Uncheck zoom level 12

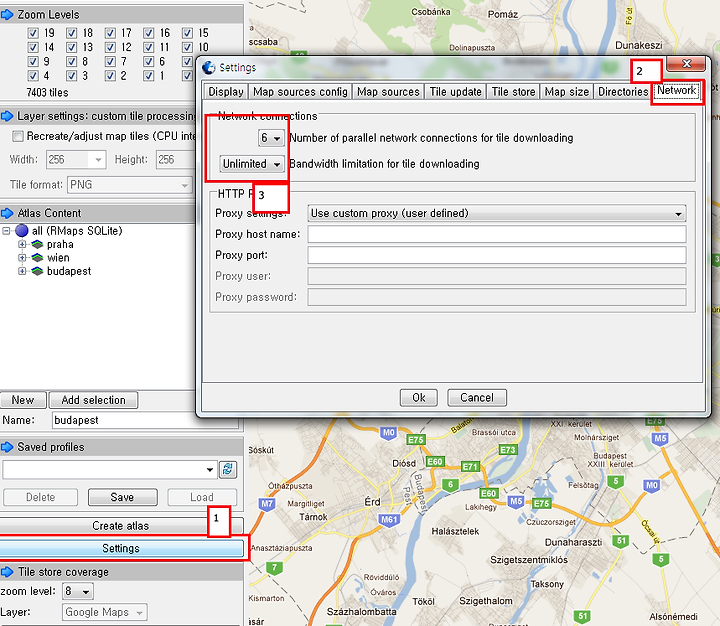110,47
